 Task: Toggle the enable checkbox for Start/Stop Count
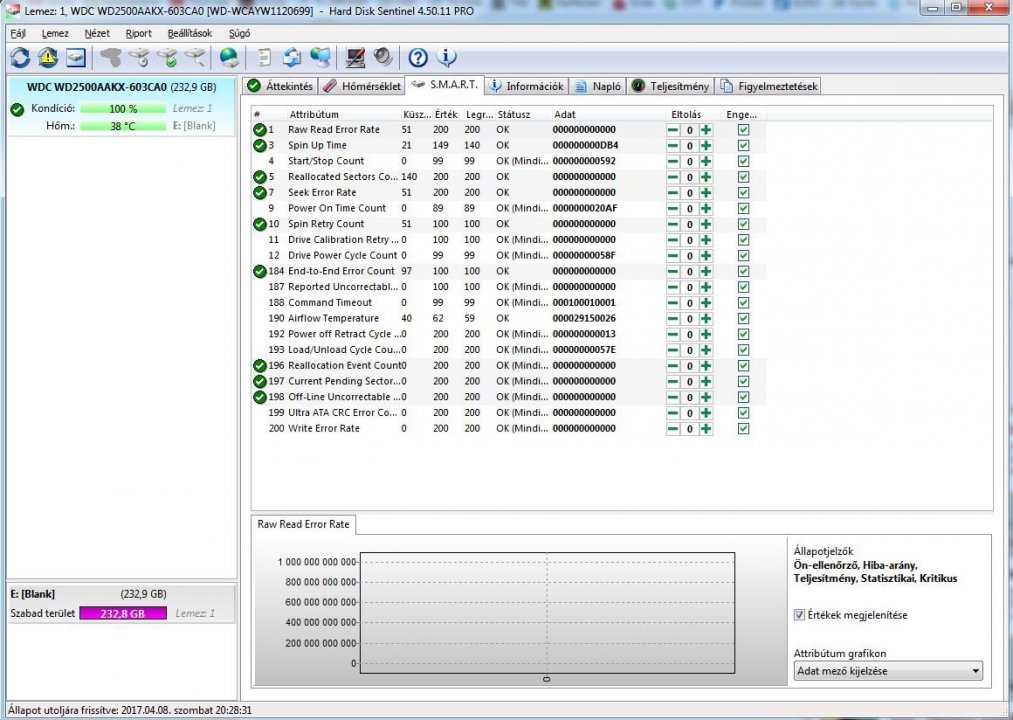click(x=743, y=161)
